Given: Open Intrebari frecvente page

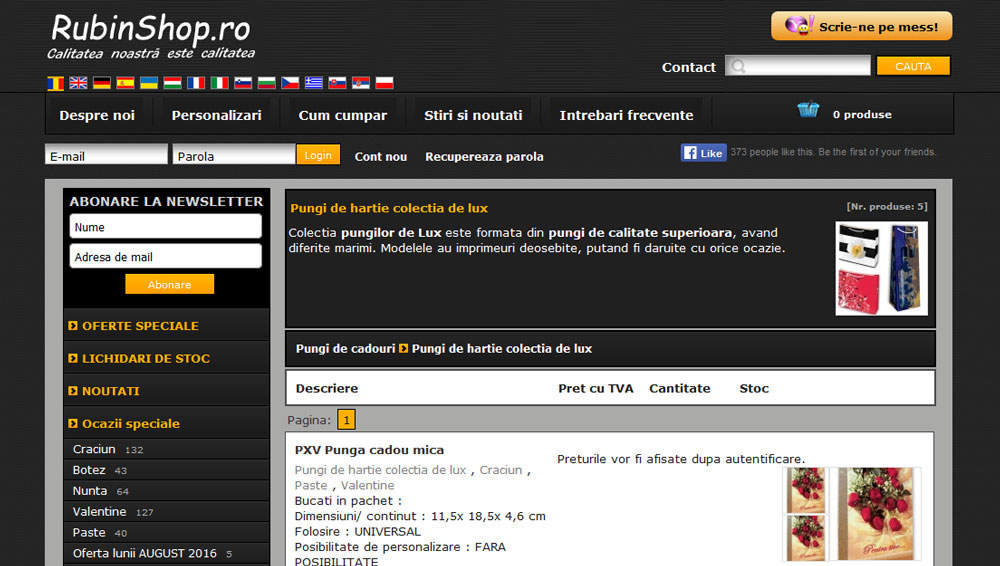Looking at the screenshot, I should [626, 115].
